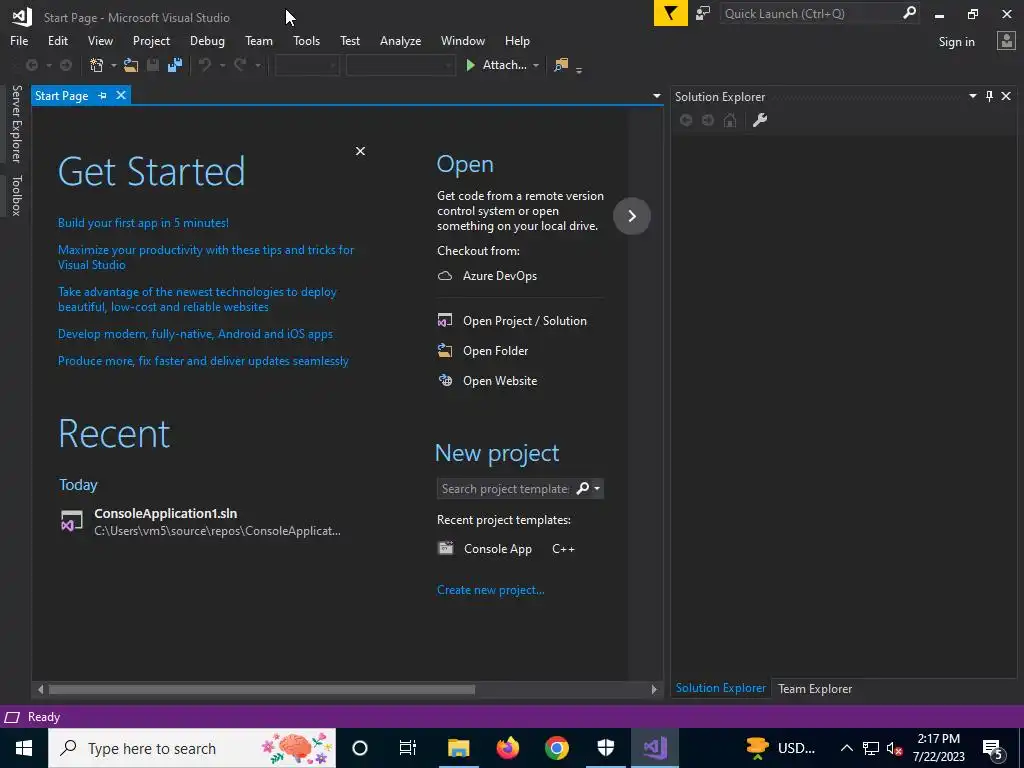Viewport: 1024px width, 768px height.
Task: Open the File menu
Action: 19,40
